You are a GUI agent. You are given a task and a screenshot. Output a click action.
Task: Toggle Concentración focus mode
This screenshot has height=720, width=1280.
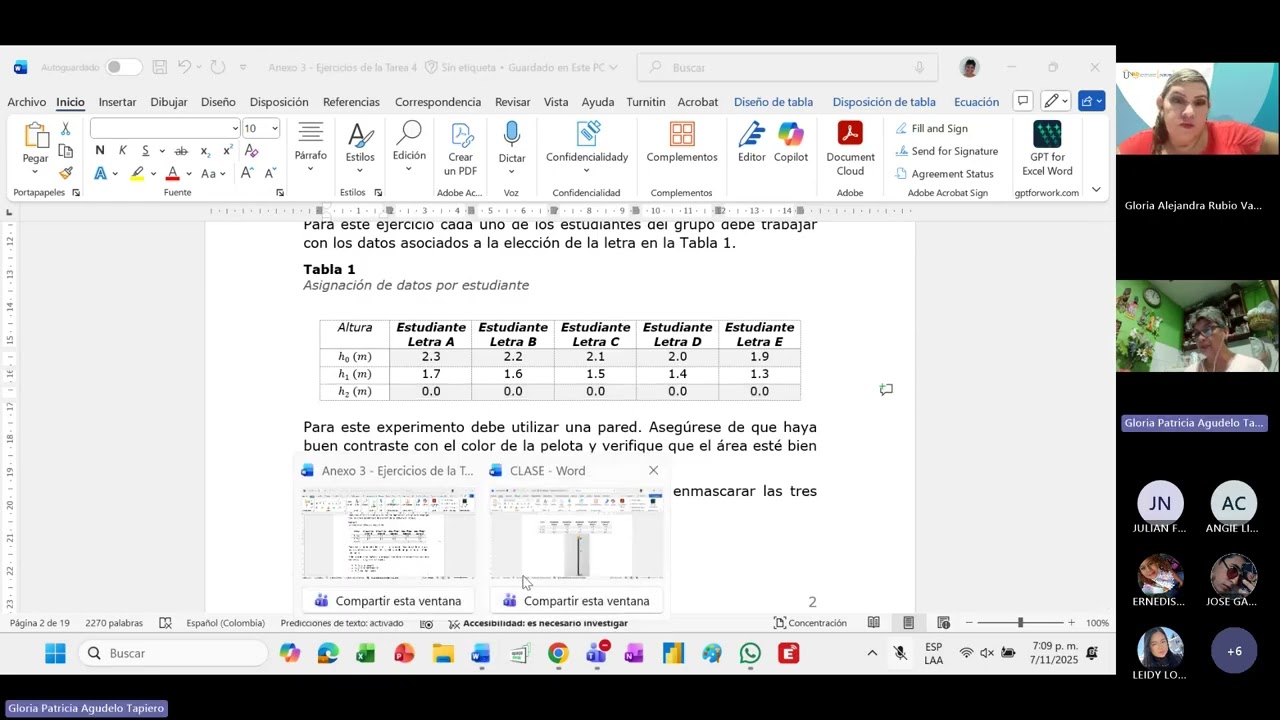[x=810, y=623]
